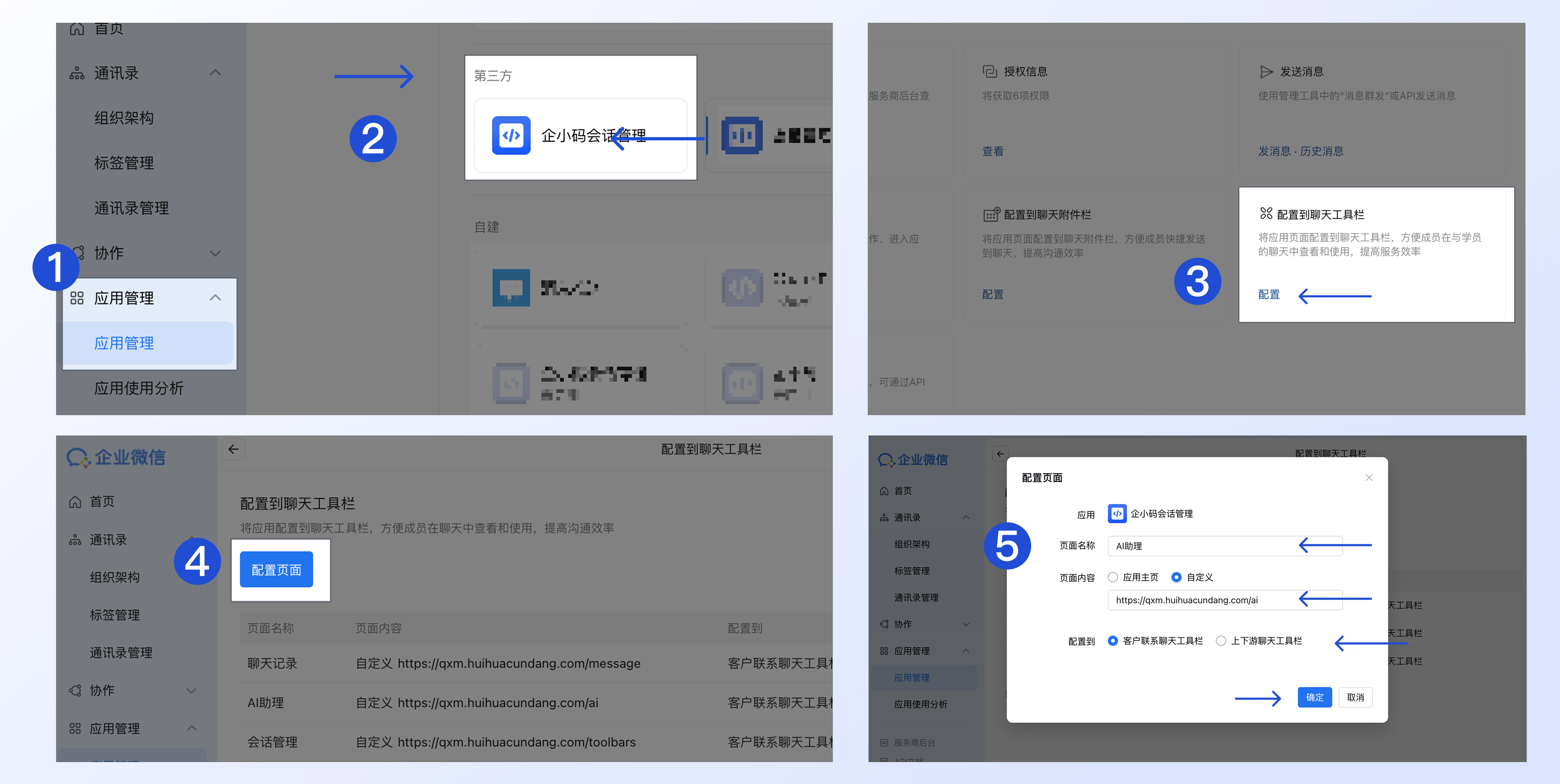This screenshot has height=784, width=1560.
Task: Click the 协作 icon in the step 4 sidebar
Action: point(75,690)
